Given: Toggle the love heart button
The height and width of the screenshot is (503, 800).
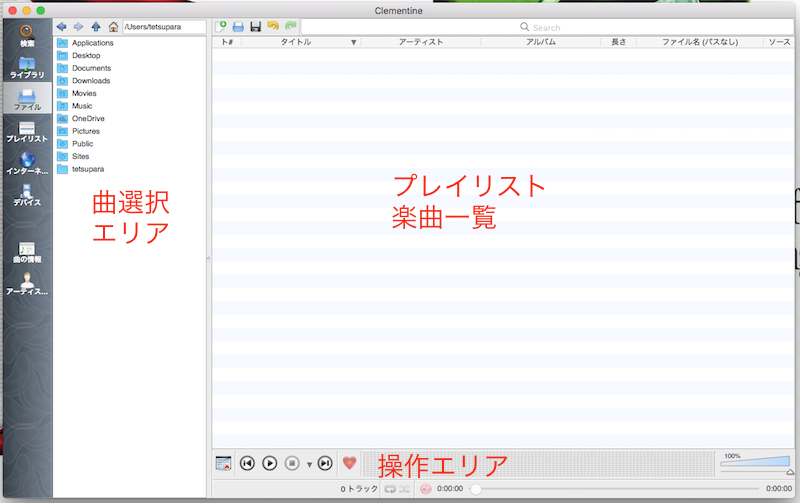Looking at the screenshot, I should 349,463.
